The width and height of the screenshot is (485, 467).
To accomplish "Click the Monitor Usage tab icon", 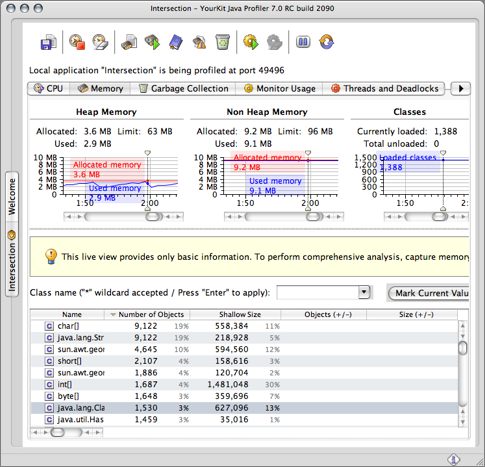I will pos(248,89).
